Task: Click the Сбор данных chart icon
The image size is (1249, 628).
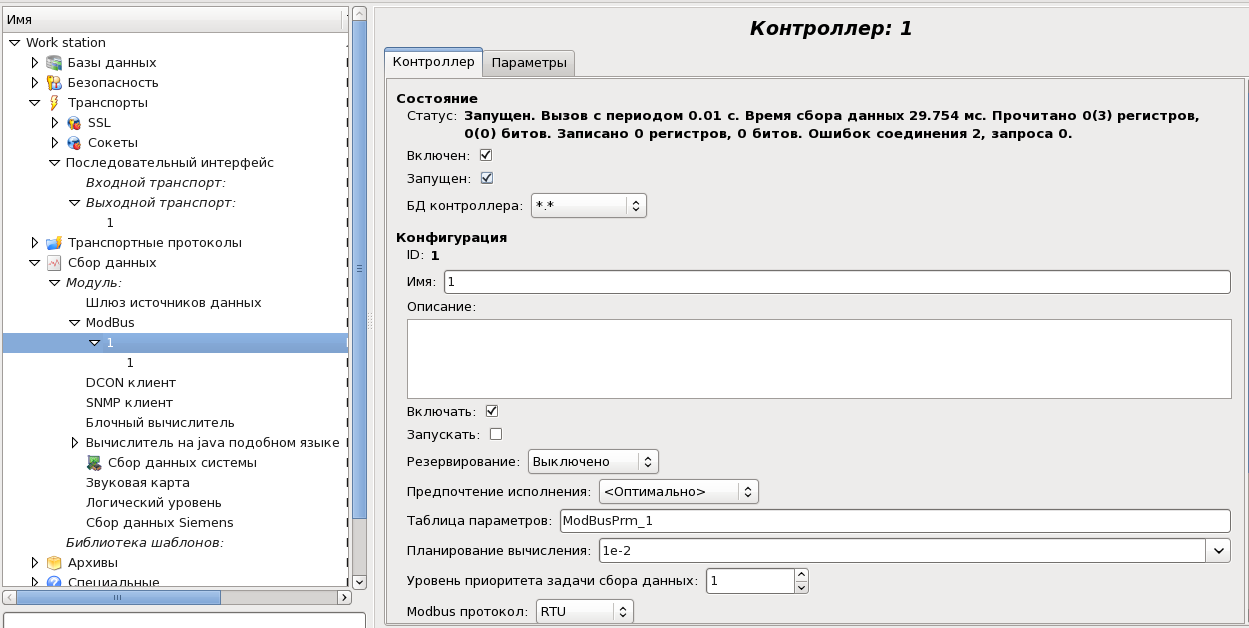Action: 54,263
